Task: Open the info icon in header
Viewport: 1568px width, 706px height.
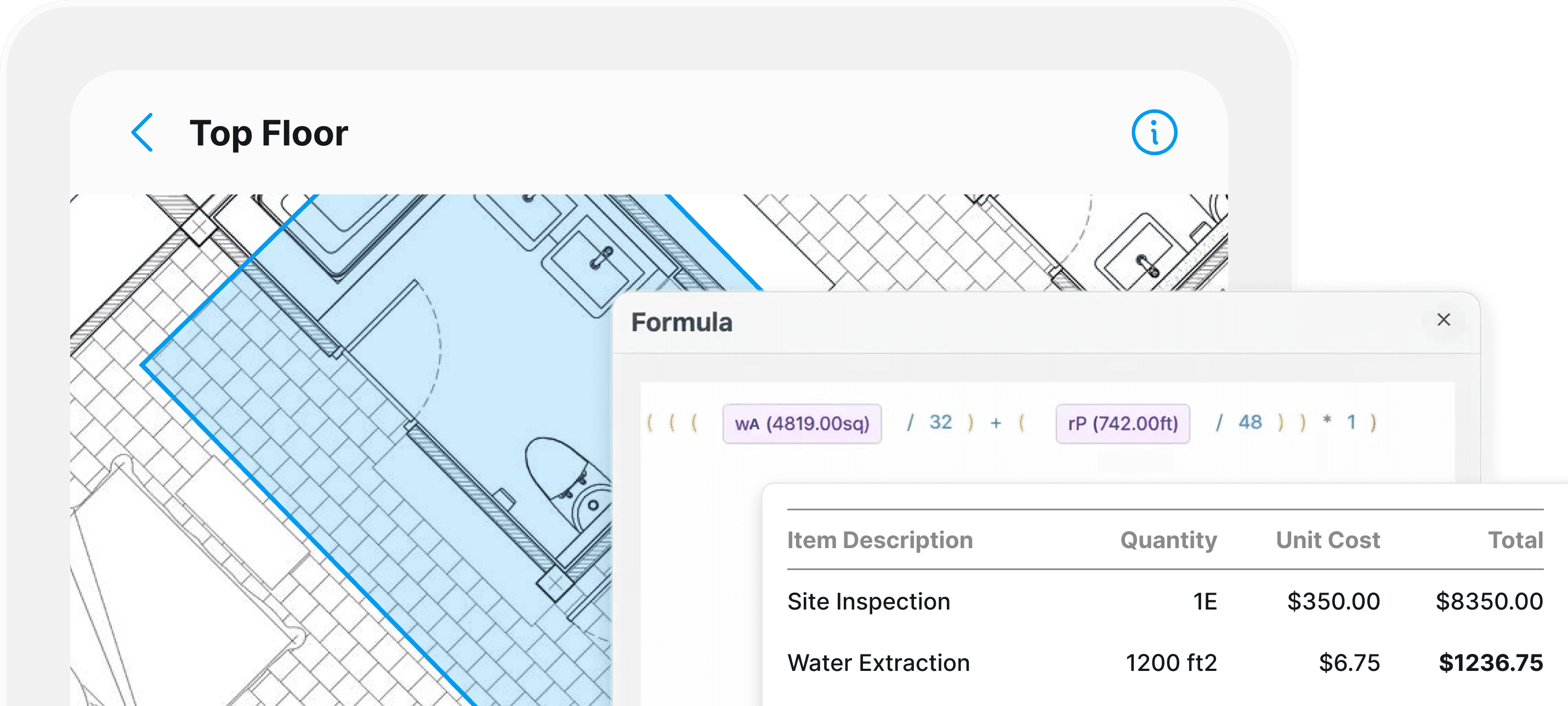Action: (1154, 132)
